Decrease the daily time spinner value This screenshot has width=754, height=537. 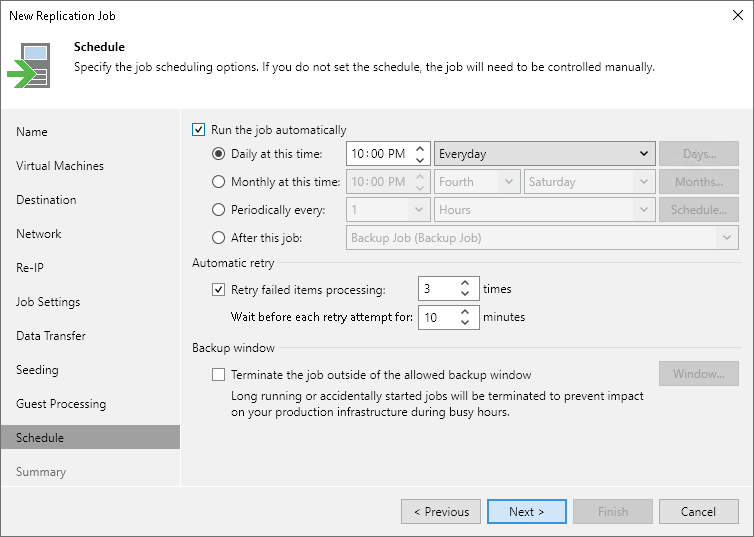pos(421,160)
